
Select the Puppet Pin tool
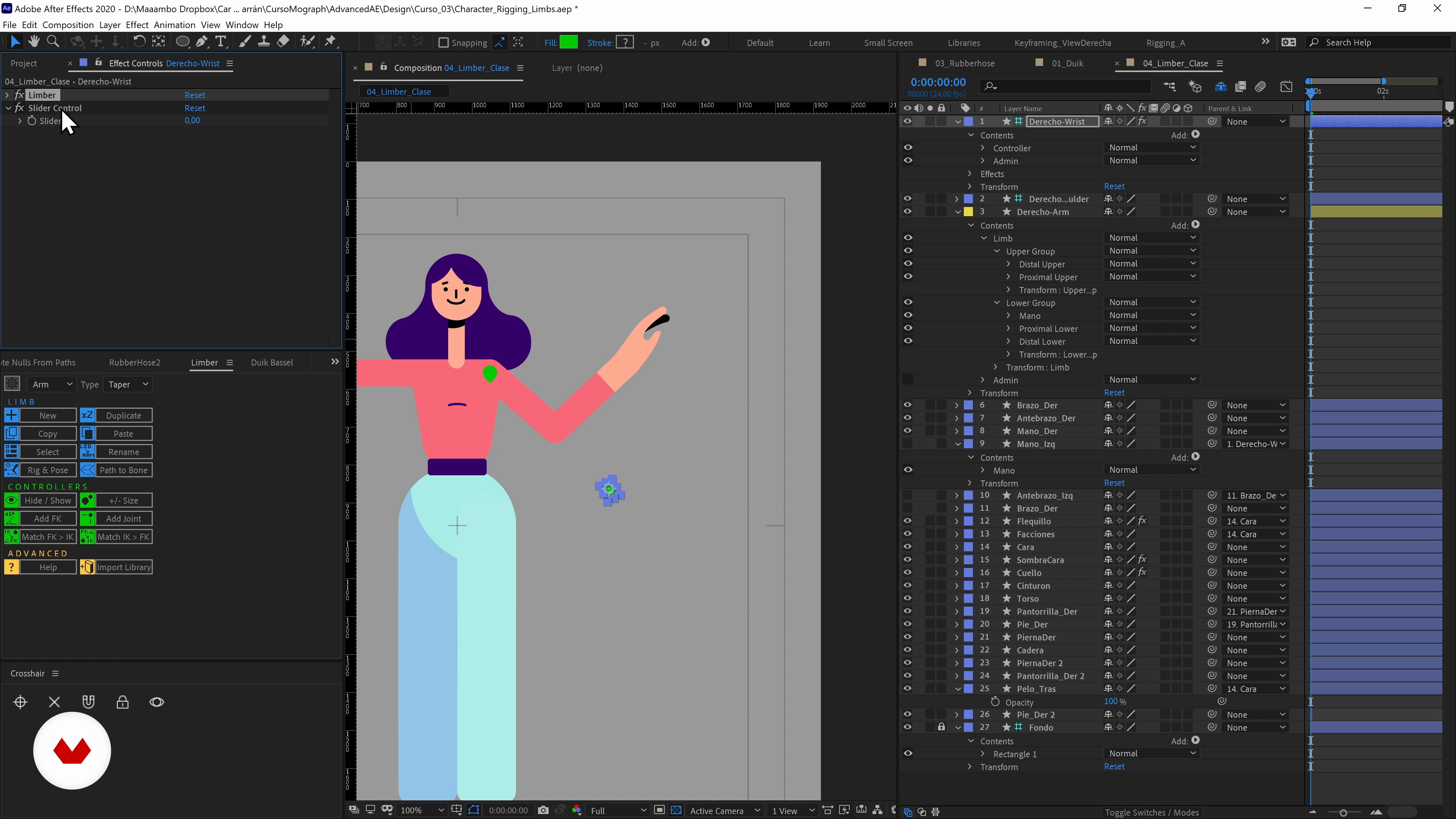[x=331, y=41]
